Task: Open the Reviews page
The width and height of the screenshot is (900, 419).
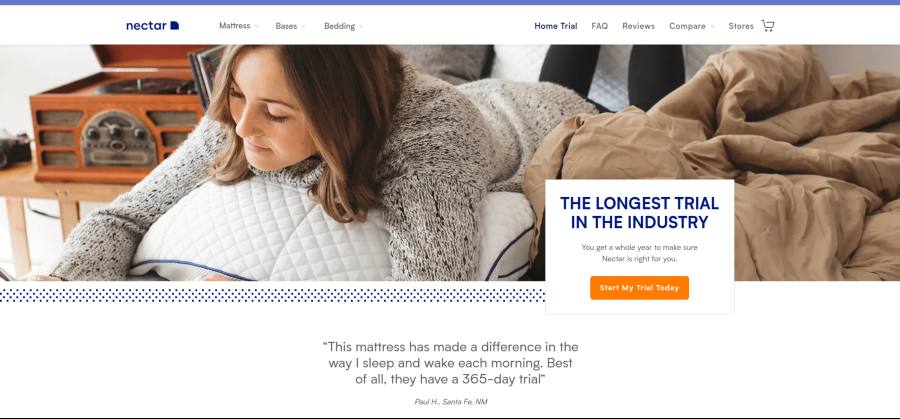Action: coord(638,26)
